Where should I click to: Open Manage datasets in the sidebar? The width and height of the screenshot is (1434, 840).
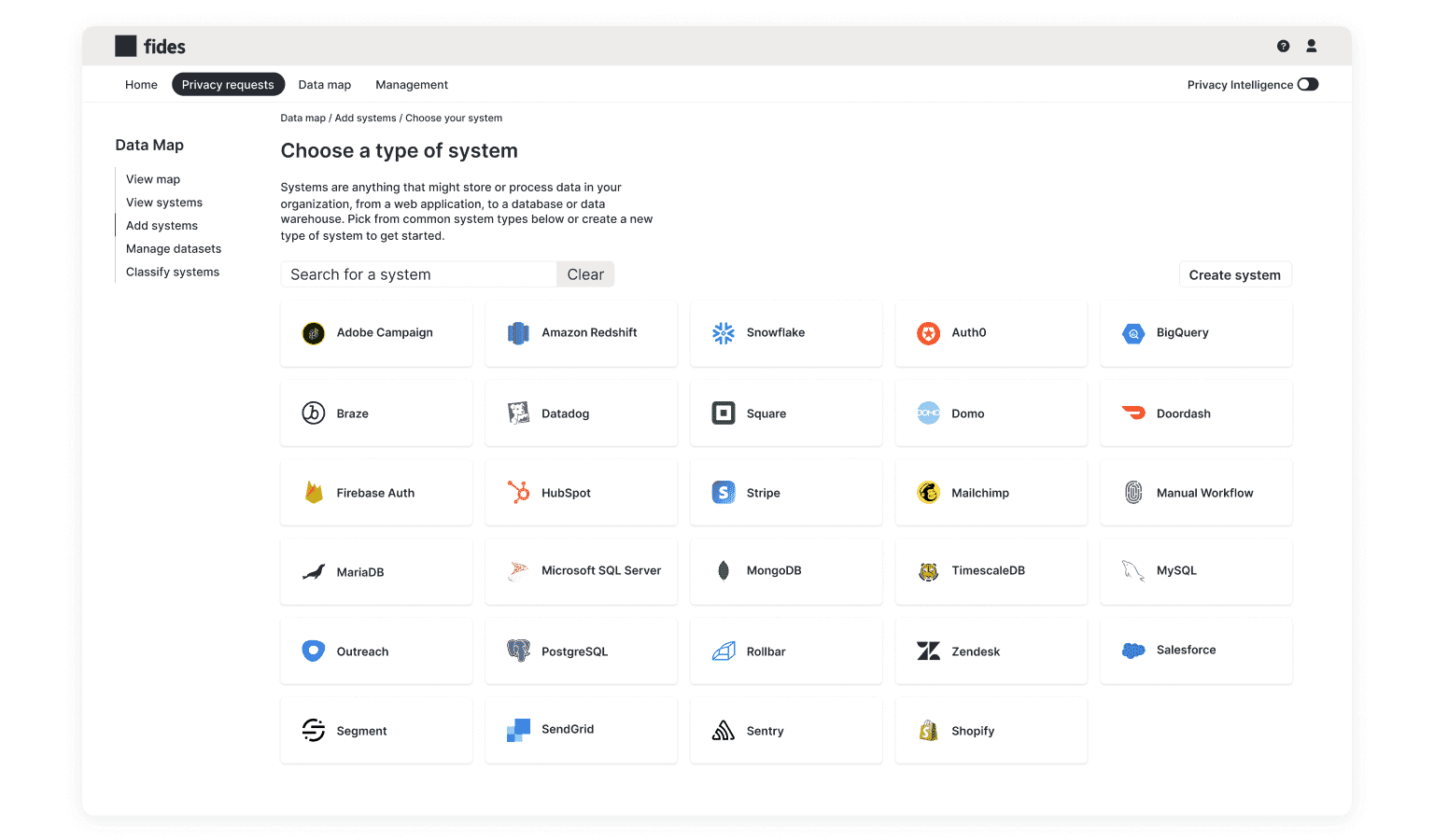174,249
